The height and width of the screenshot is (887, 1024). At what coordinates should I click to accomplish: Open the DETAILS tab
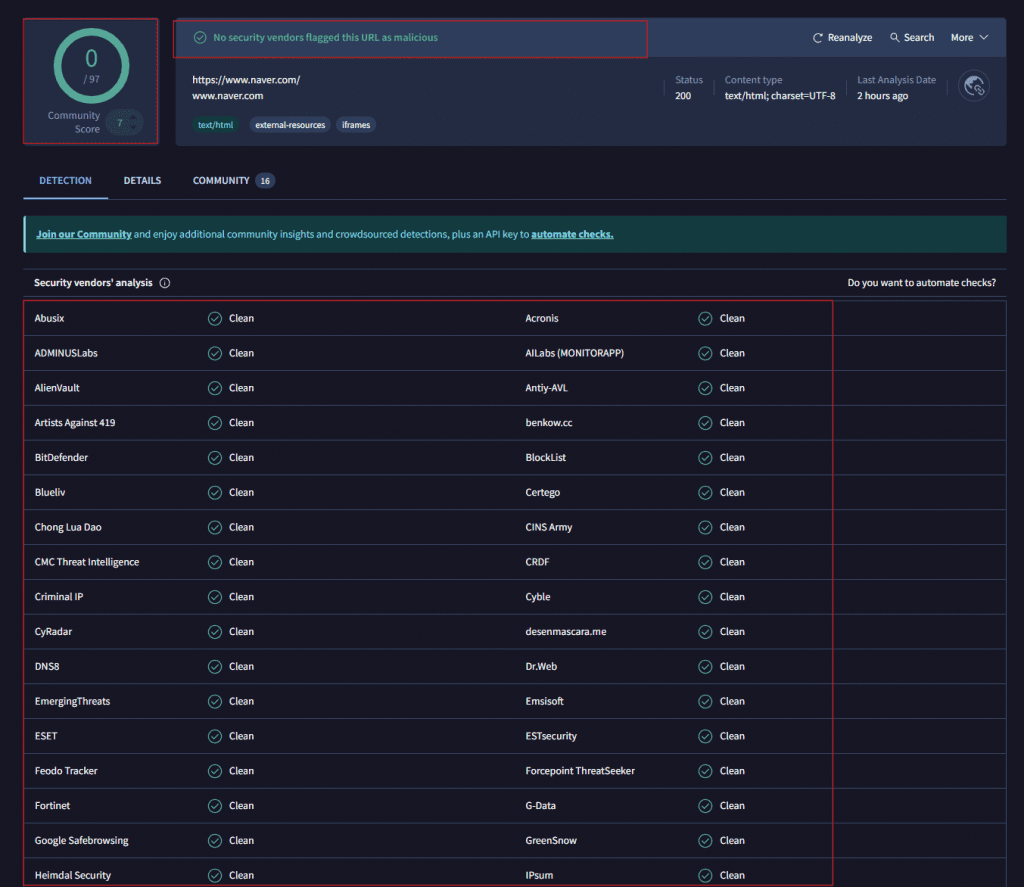point(142,181)
